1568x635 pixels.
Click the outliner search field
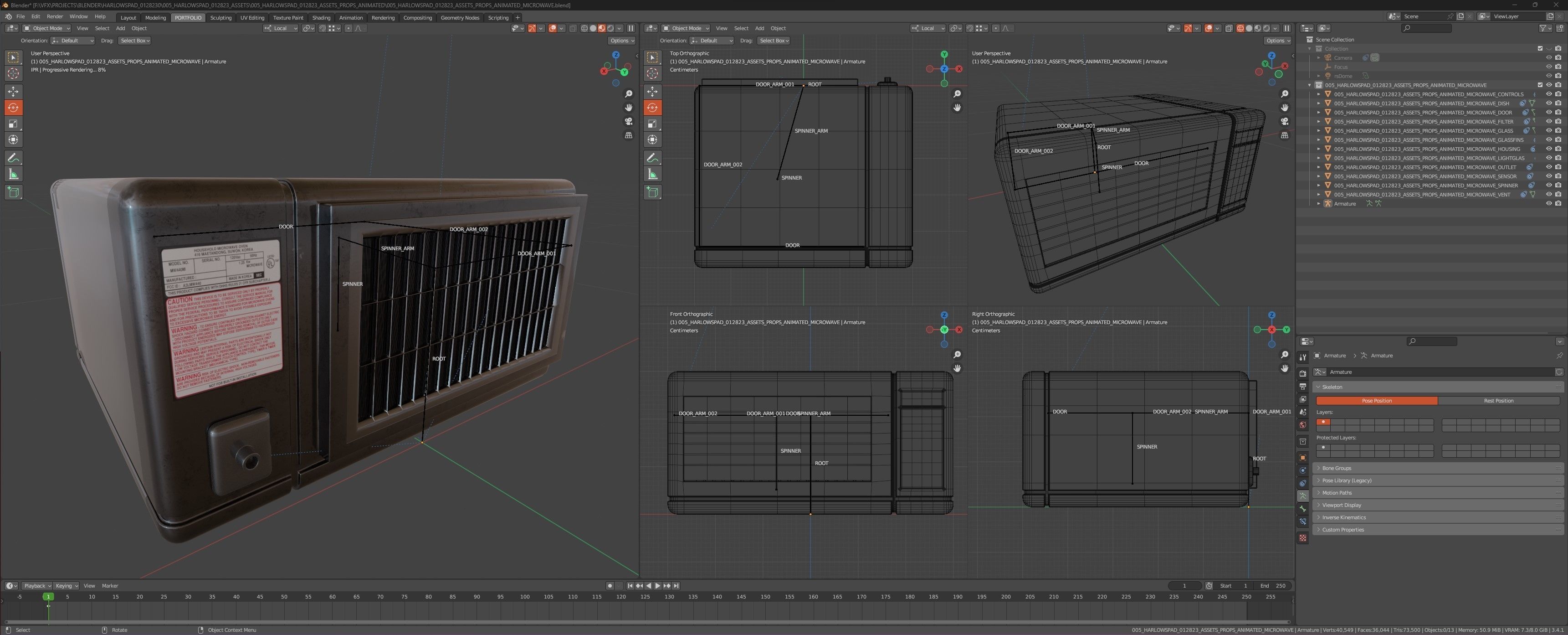[x=1426, y=28]
